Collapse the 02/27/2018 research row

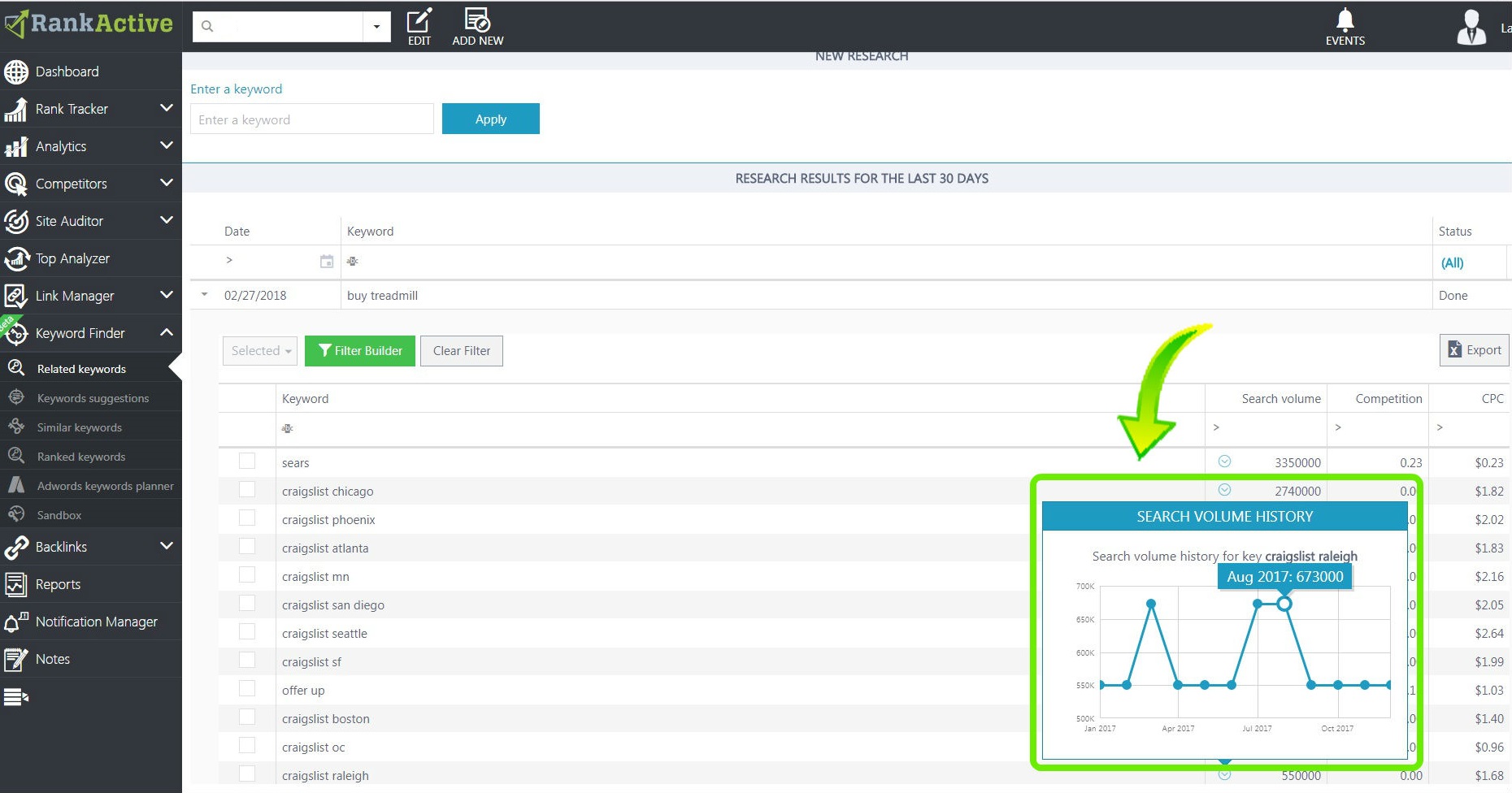click(x=204, y=295)
